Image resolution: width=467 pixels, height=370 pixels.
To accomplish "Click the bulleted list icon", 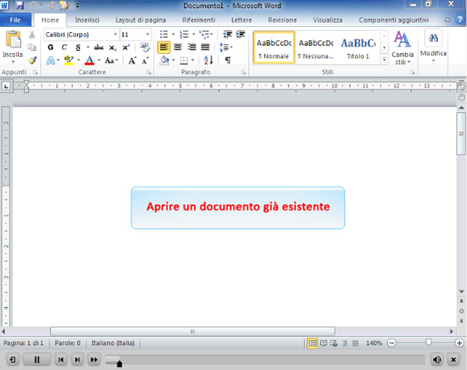I will [164, 34].
